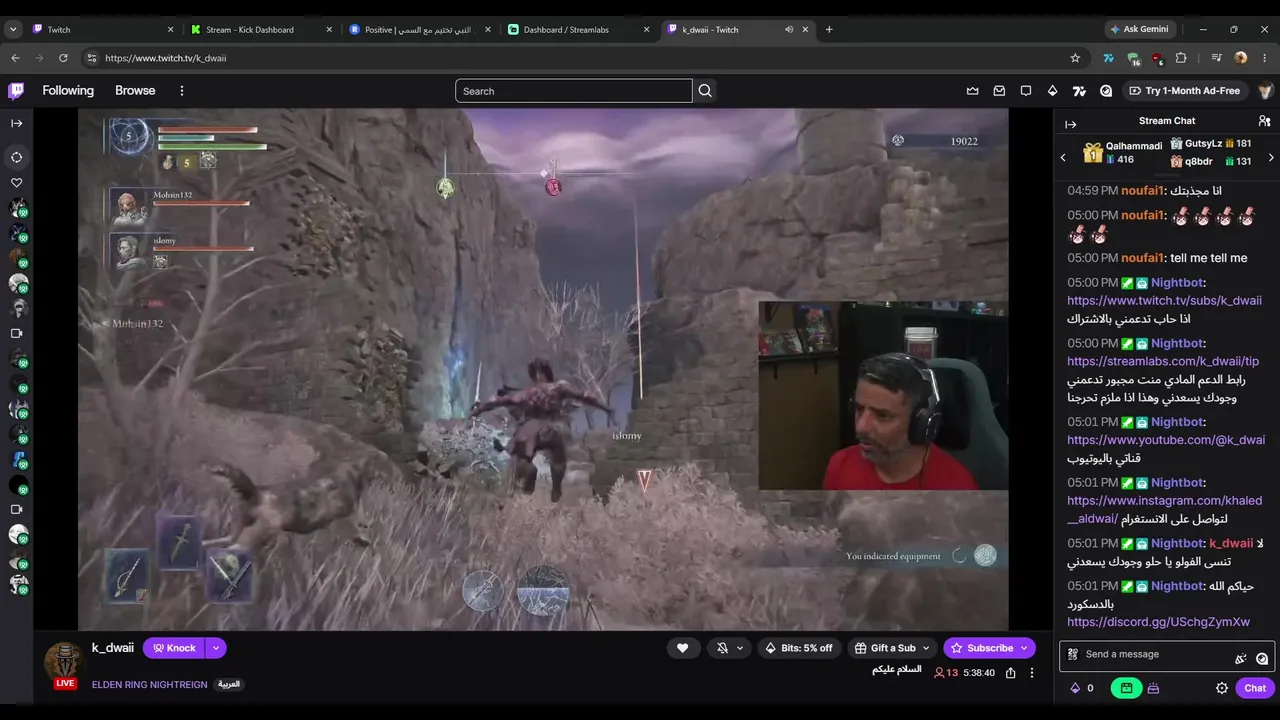Image resolution: width=1280 pixels, height=720 pixels.
Task: Show previous gift leaderboard entries
Action: [x=1063, y=158]
